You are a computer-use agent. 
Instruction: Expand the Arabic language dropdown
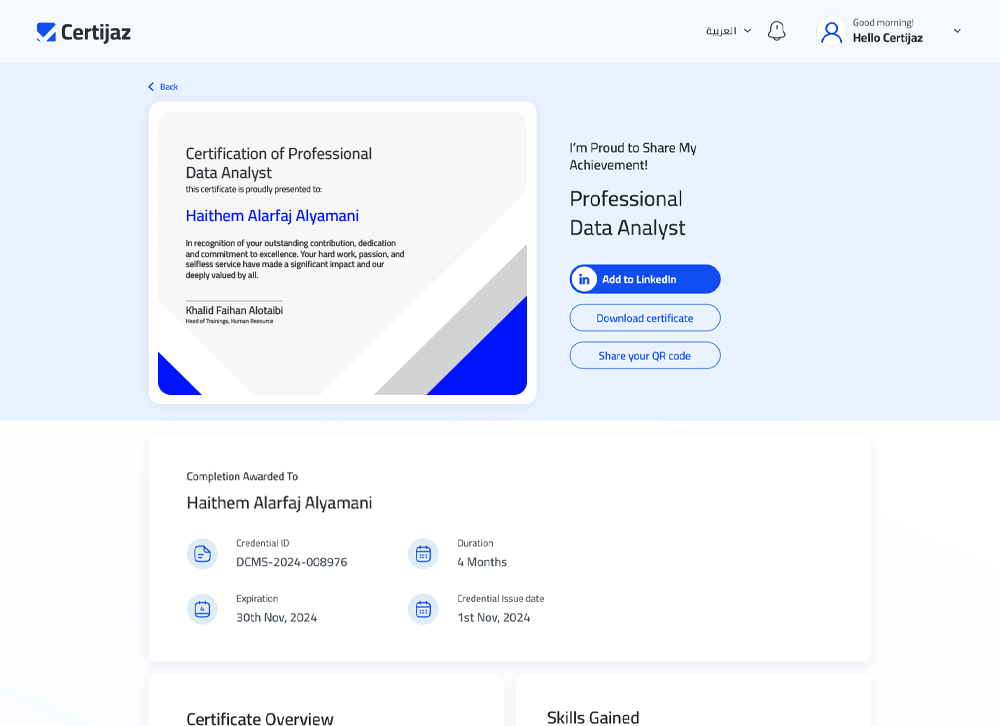point(728,31)
